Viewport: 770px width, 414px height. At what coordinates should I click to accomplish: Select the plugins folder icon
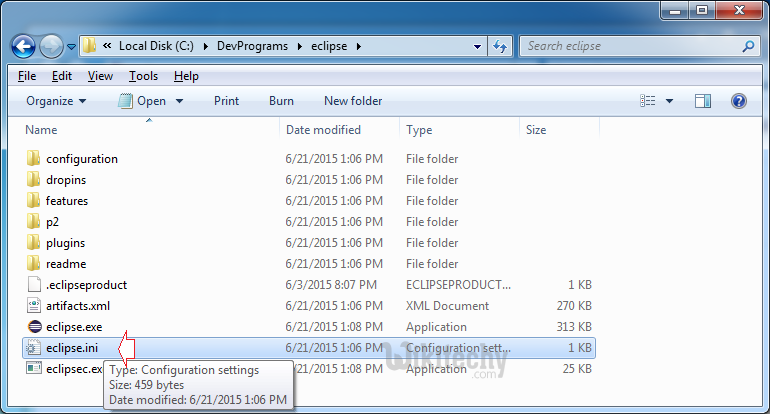tap(33, 243)
